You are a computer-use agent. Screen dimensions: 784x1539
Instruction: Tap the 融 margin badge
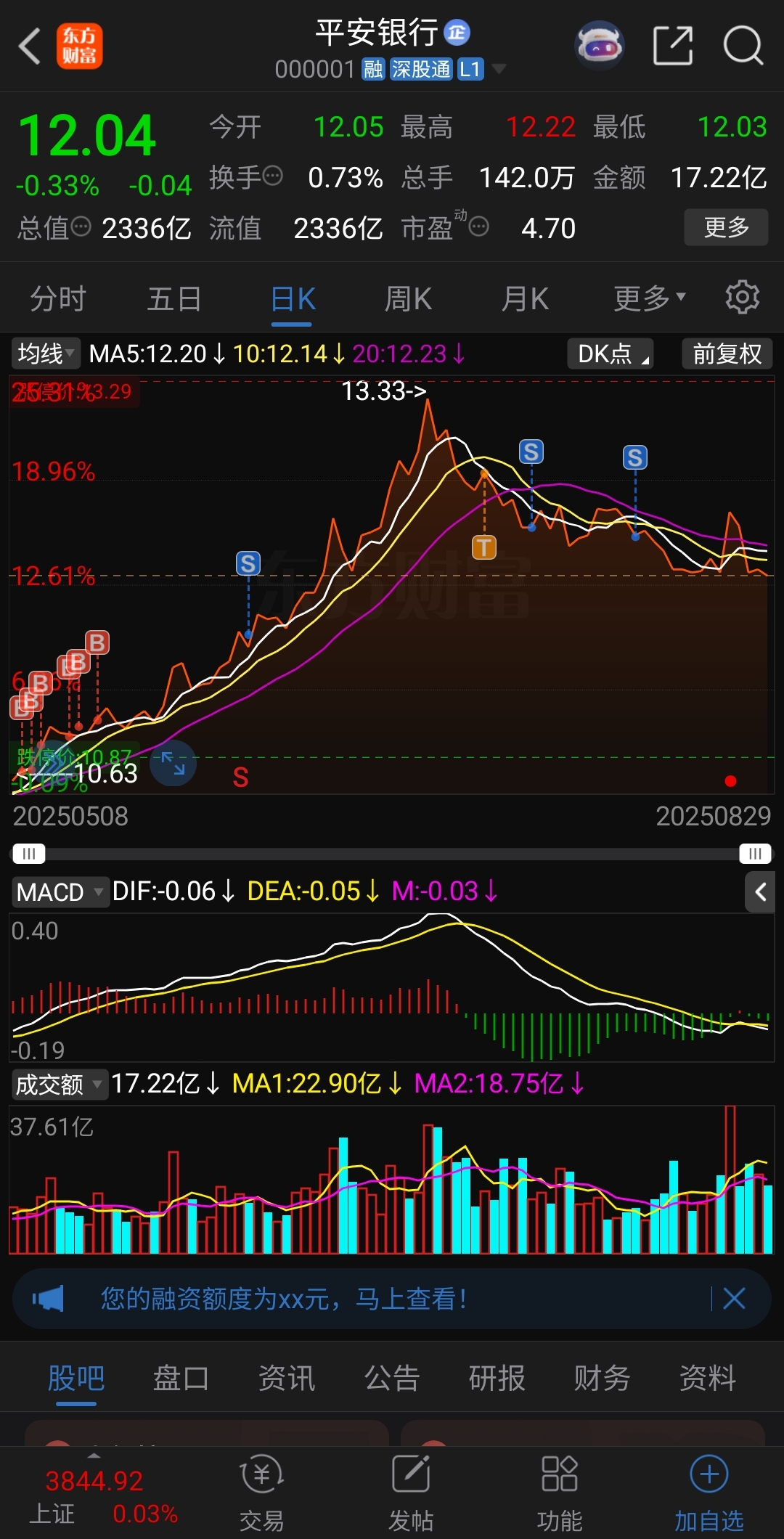(x=374, y=70)
